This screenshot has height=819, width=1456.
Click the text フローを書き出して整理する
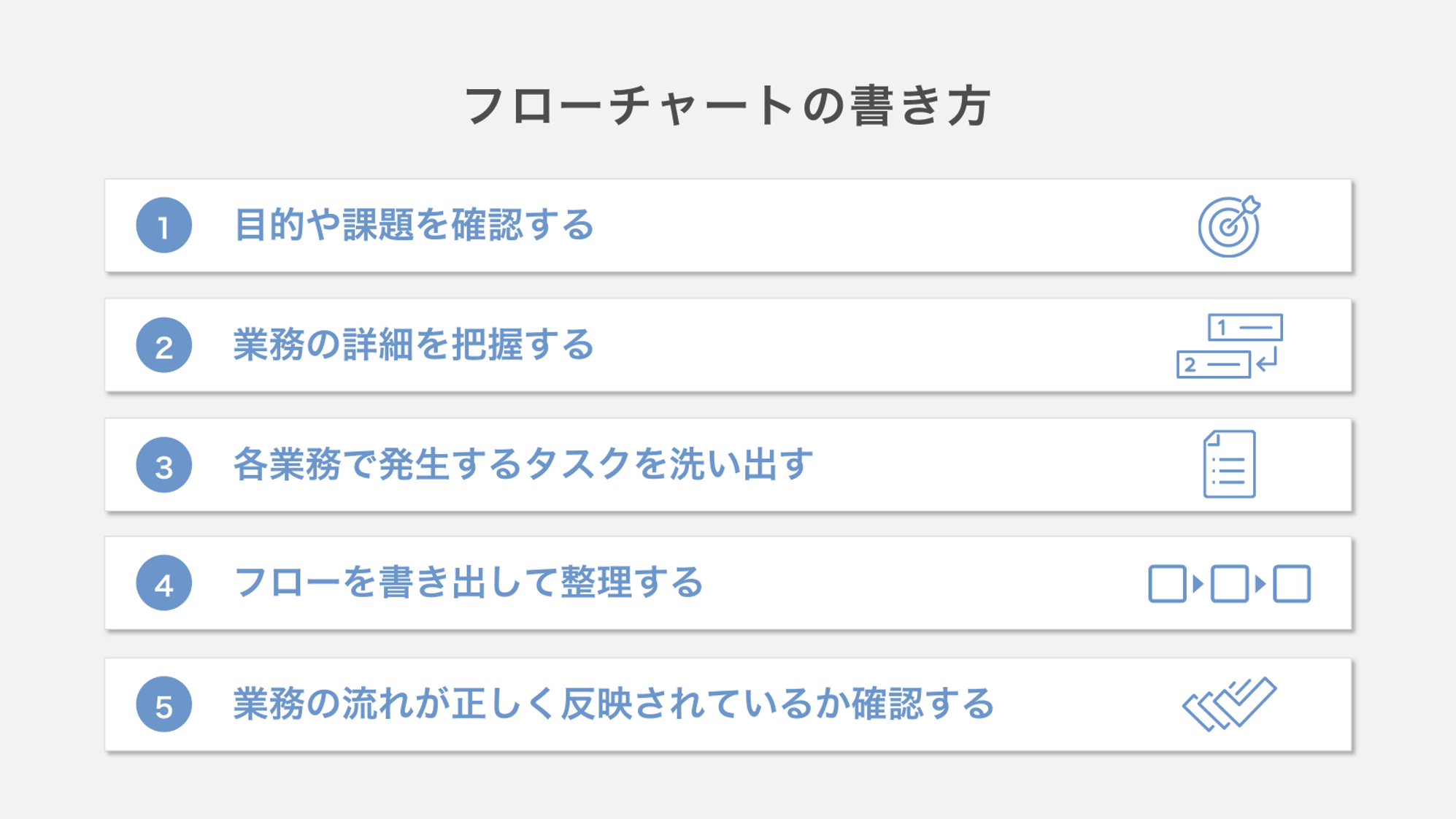(468, 582)
